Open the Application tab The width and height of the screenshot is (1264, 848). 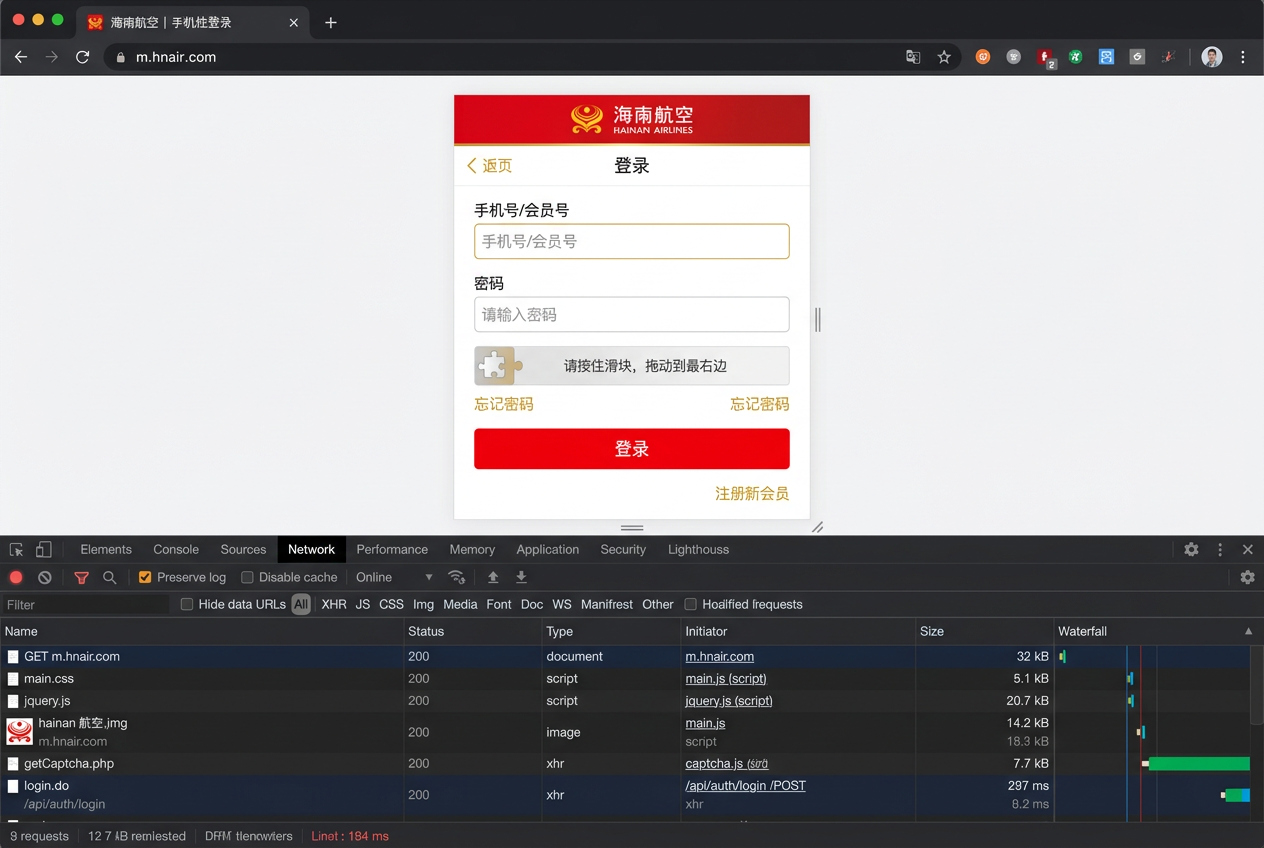[x=547, y=550]
